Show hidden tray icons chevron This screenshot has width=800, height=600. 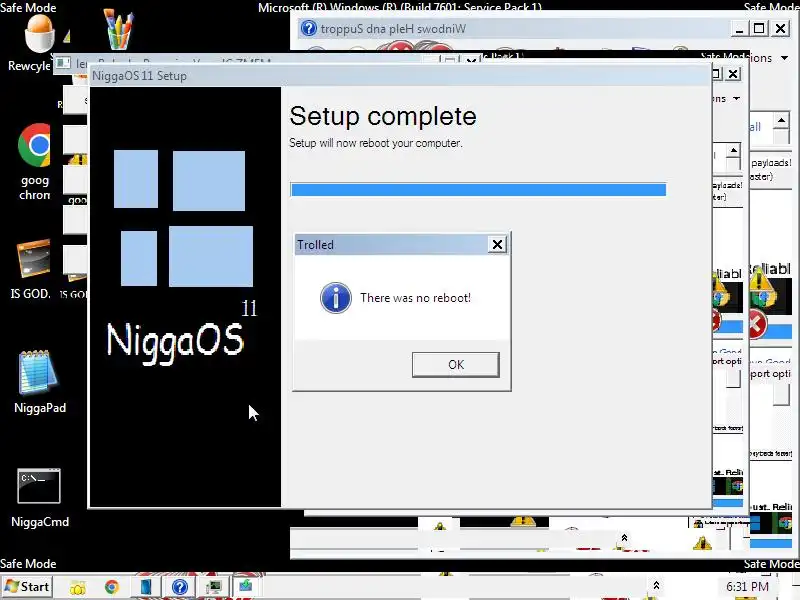coord(656,585)
